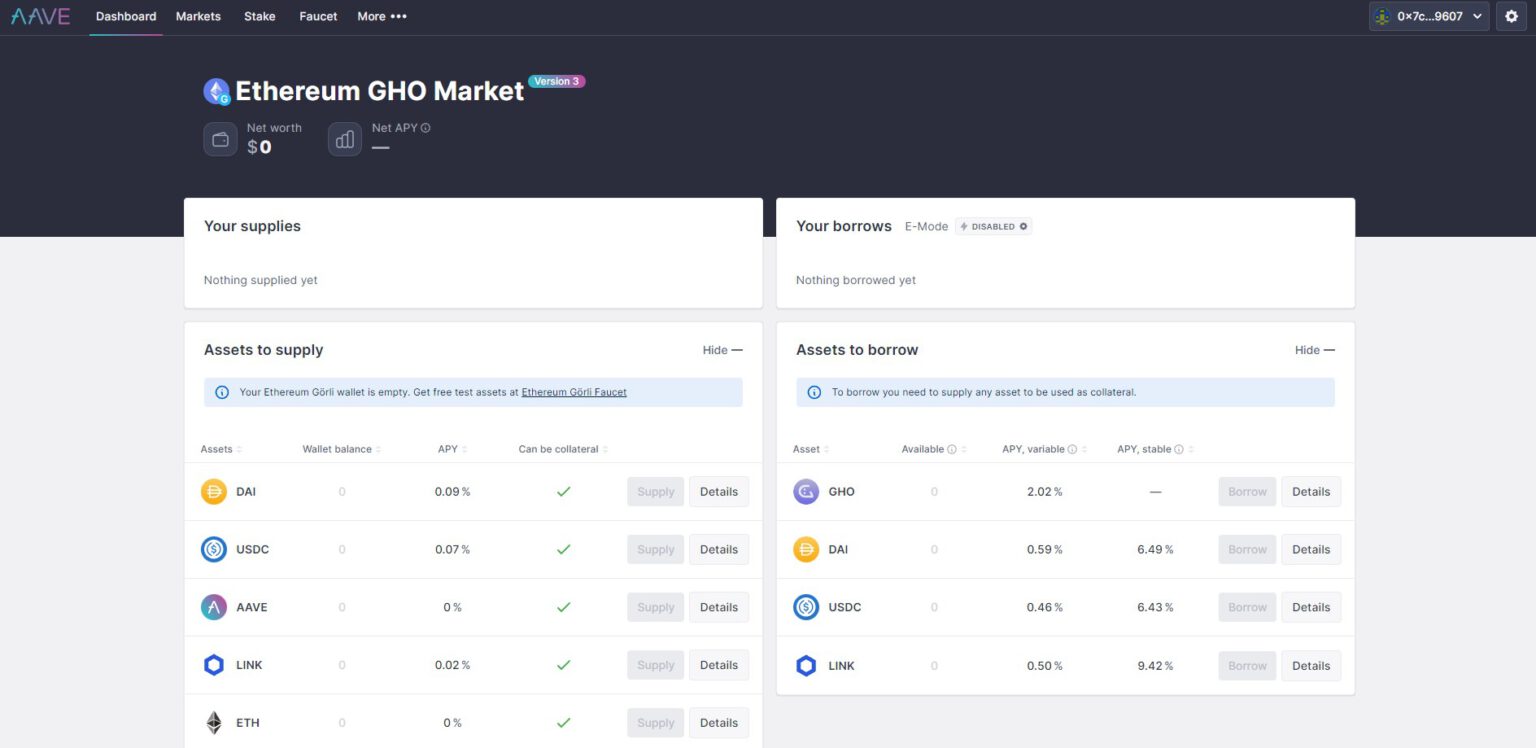
Task: Click the Net APY info icon
Action: [x=426, y=127]
